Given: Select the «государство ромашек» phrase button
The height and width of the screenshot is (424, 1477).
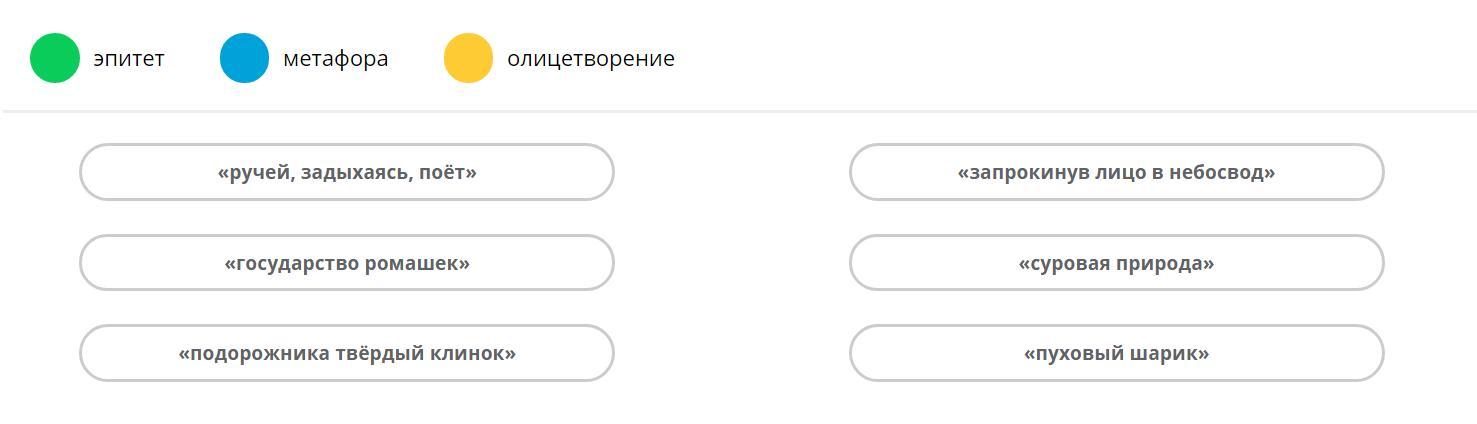Looking at the screenshot, I should pyautogui.click(x=346, y=263).
